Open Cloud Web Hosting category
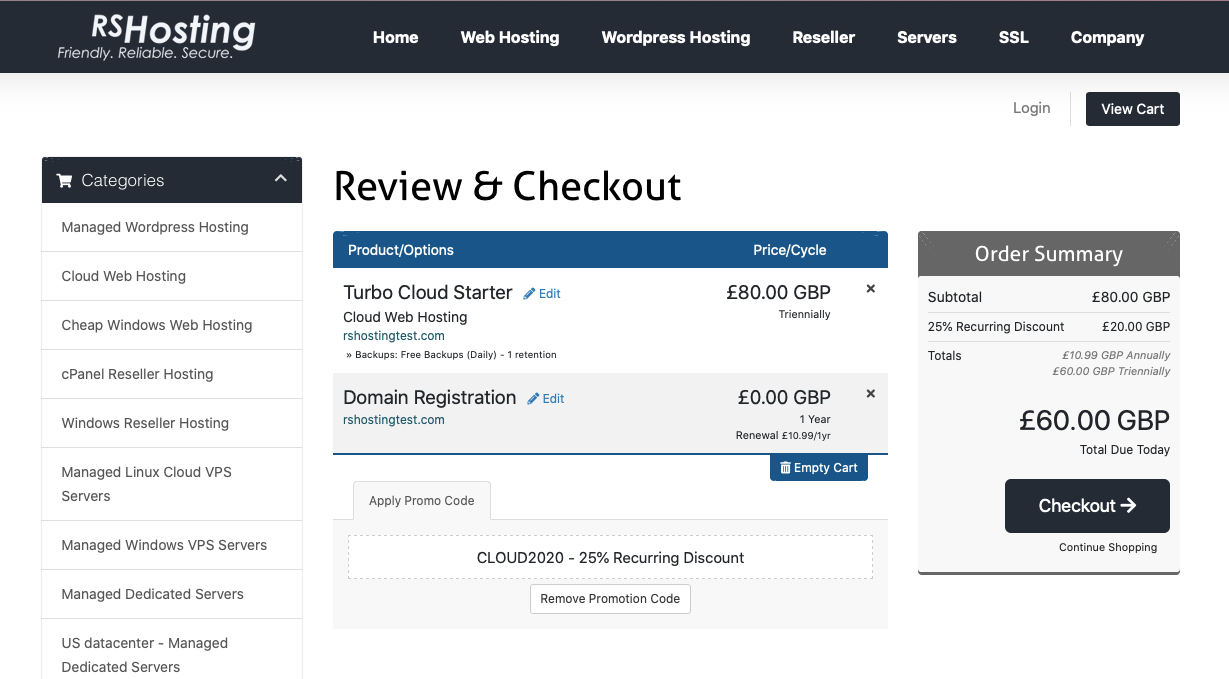Viewport: 1229px width, 679px height. (172, 276)
